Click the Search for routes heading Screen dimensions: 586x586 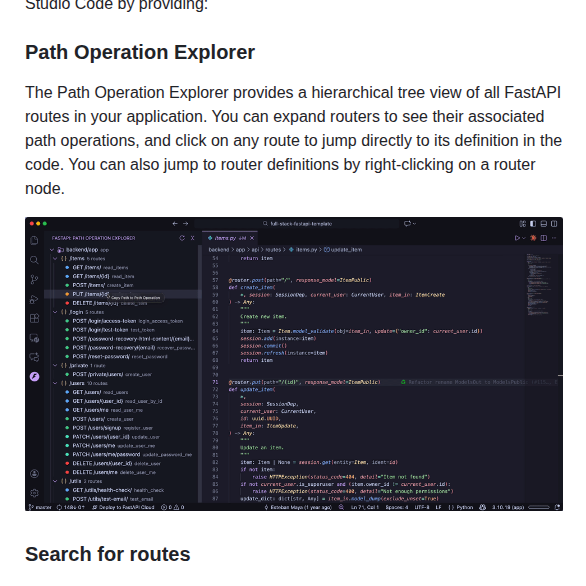(x=108, y=554)
